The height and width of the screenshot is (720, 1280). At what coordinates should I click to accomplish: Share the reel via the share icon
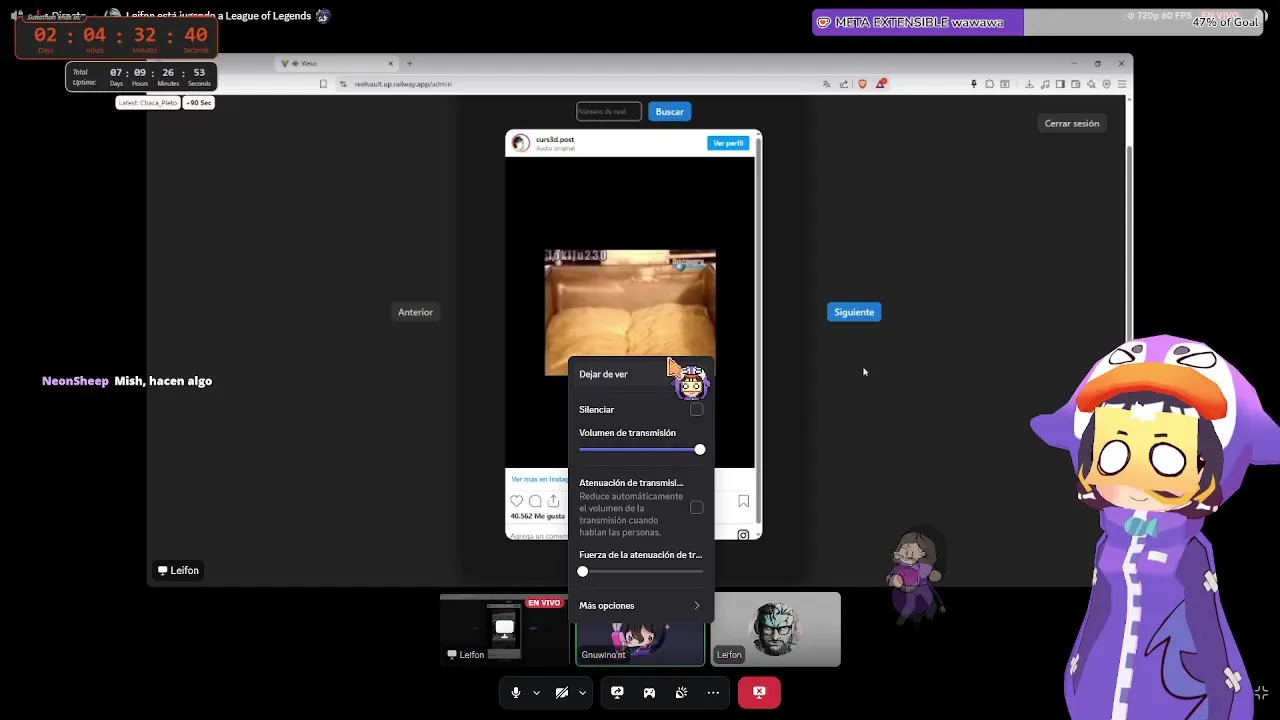tap(553, 501)
